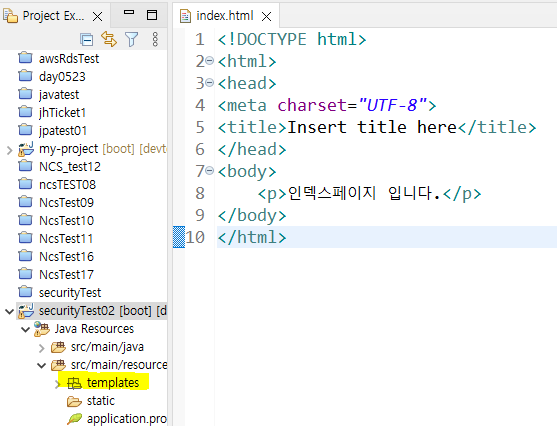The width and height of the screenshot is (557, 426).
Task: Click the application.properties leaf icon
Action: click(x=74, y=419)
